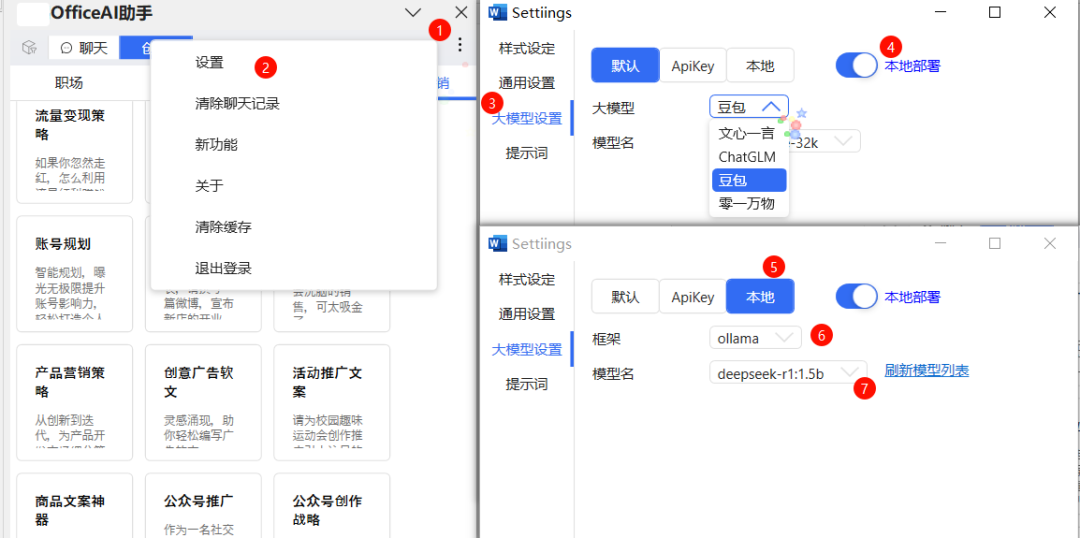Switch to the 聊天 tab
1080x538 pixels.
click(x=84, y=48)
